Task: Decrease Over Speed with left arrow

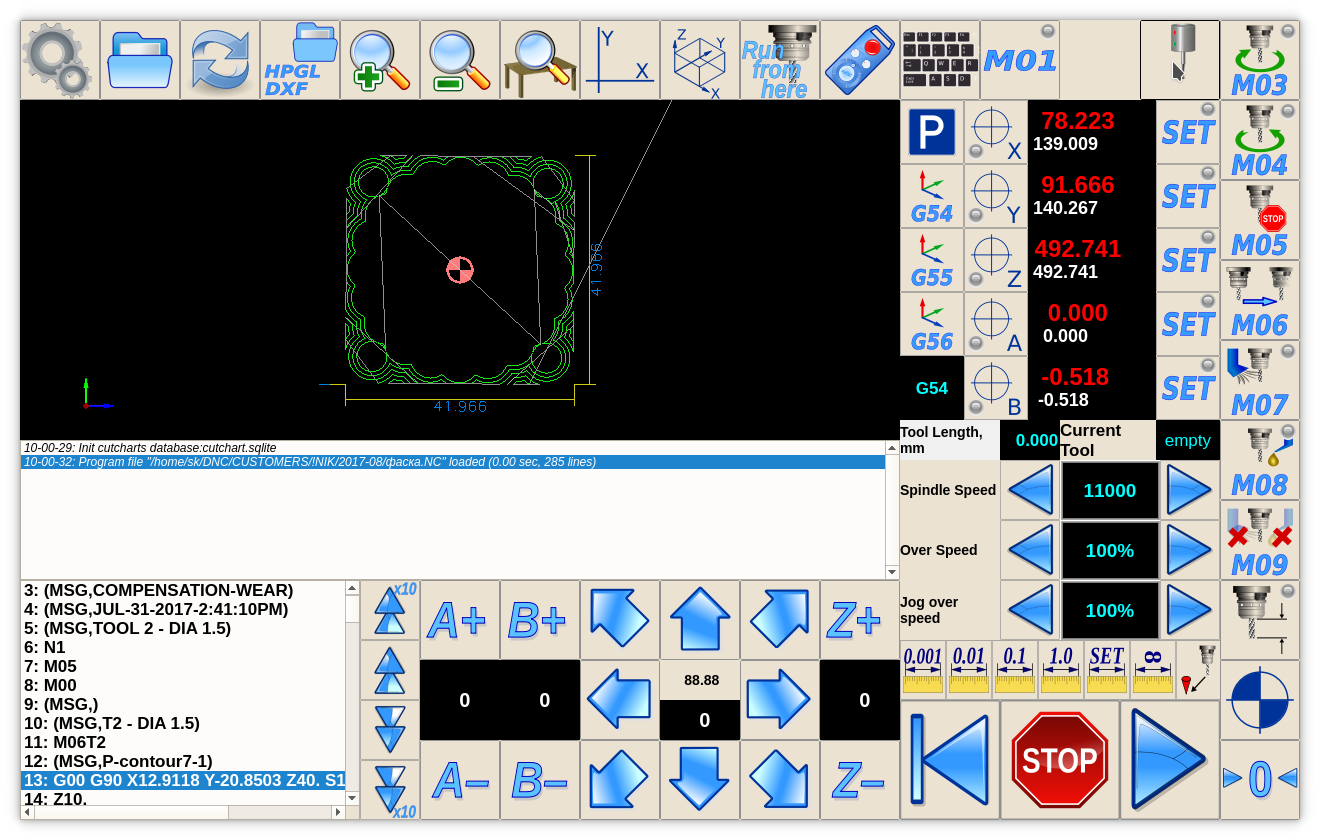Action: click(x=1030, y=550)
